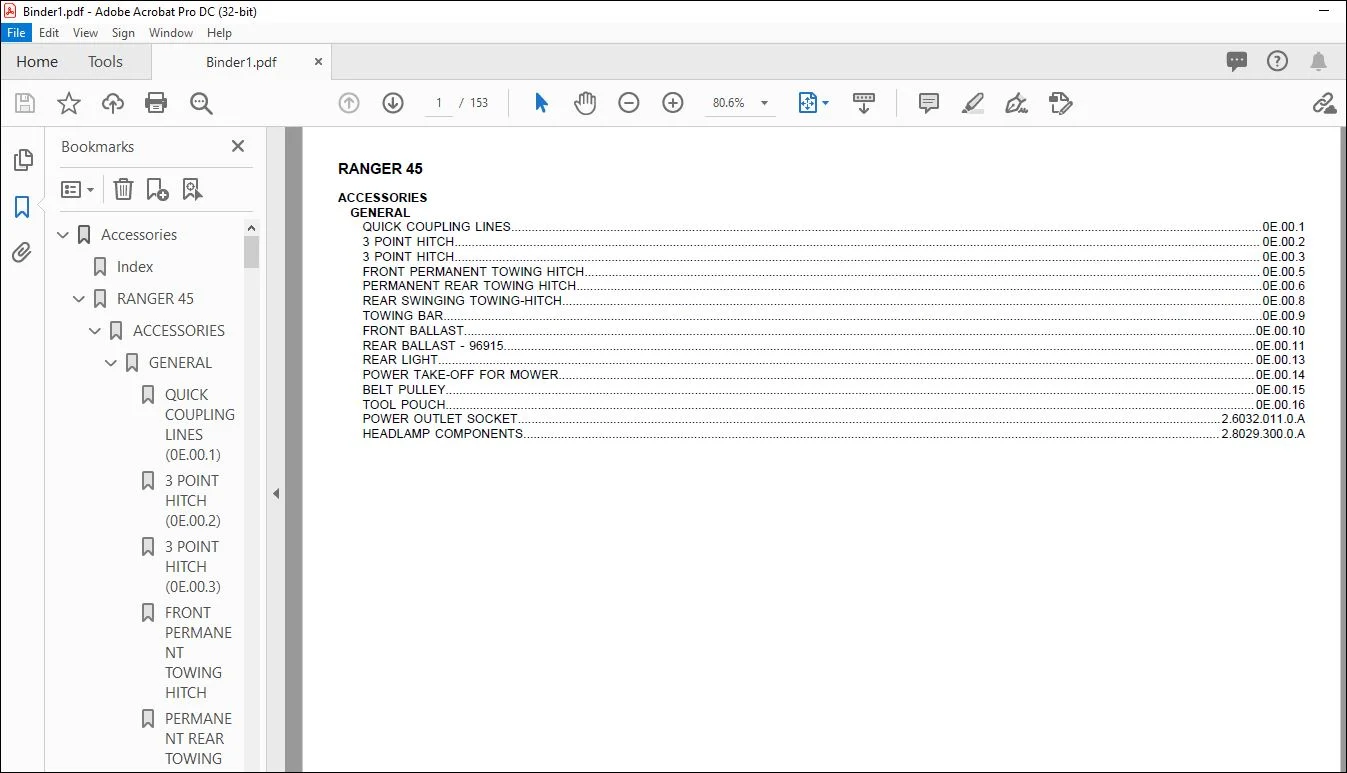1347x773 pixels.
Task: Collapse the ACCESSORIES bookmark node
Action: click(x=96, y=331)
